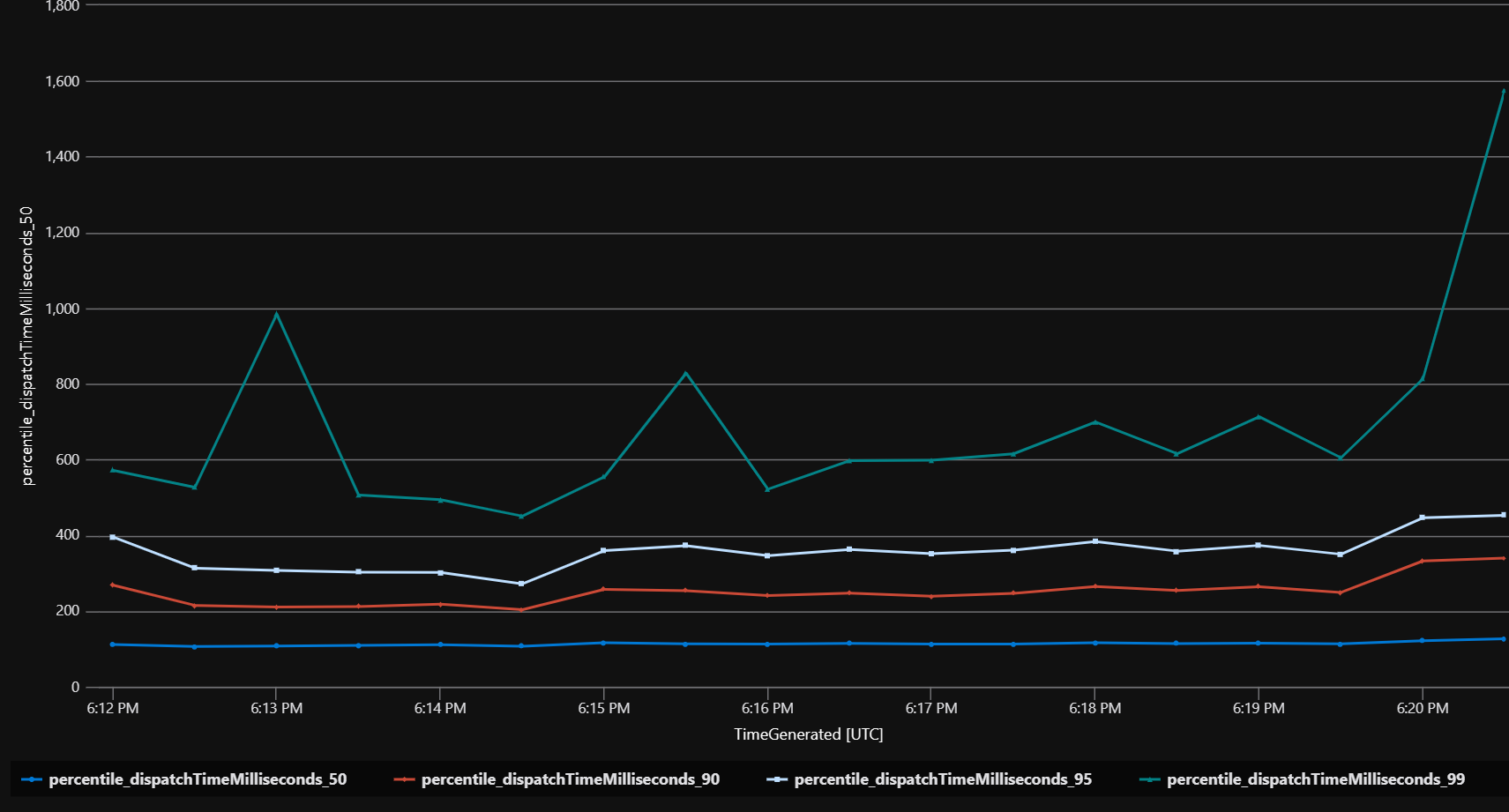Click the 1,600 y-axis label
This screenshot has height=812, width=1509.
[x=62, y=81]
